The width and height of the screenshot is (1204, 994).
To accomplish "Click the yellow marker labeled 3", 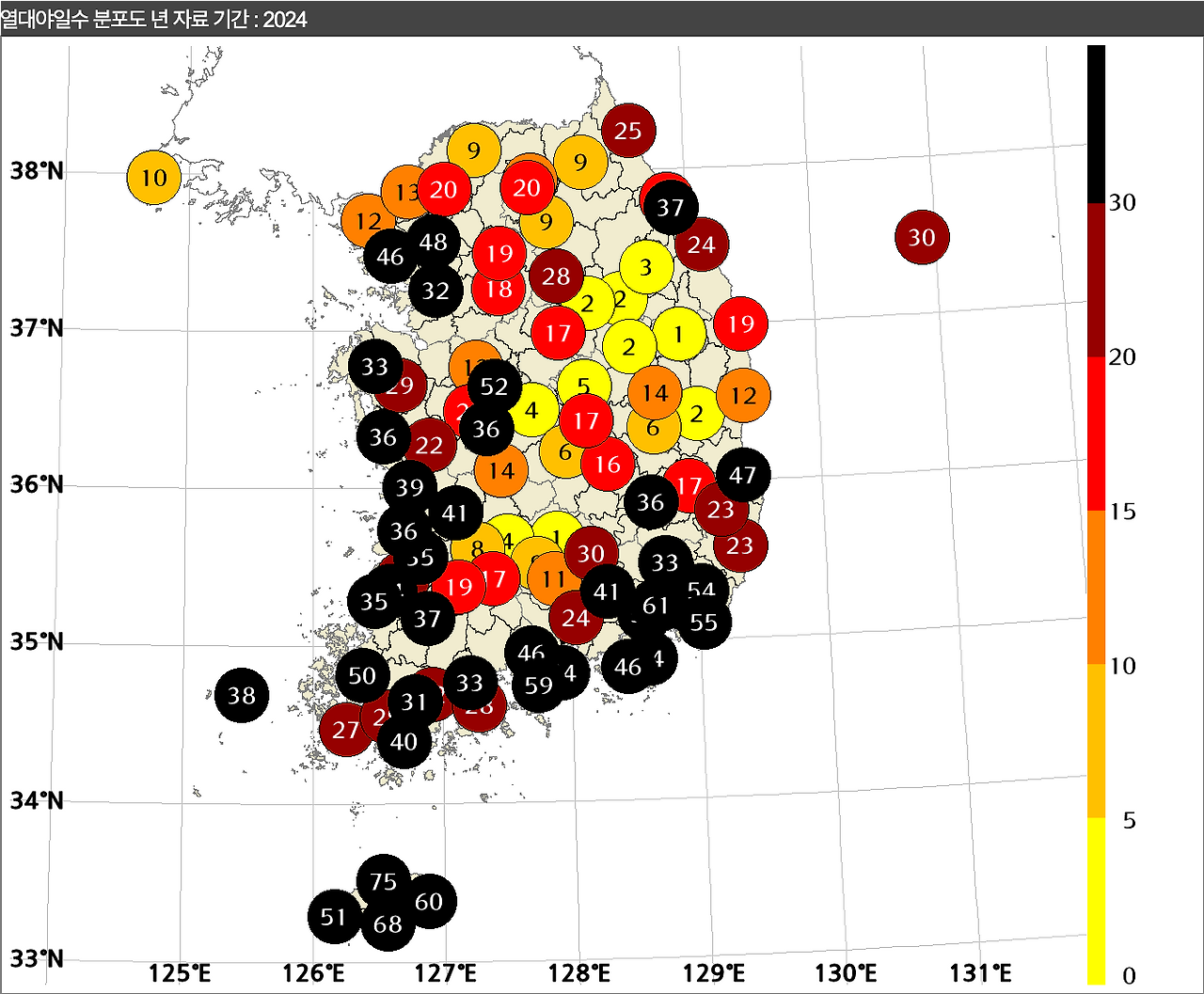I will [646, 267].
